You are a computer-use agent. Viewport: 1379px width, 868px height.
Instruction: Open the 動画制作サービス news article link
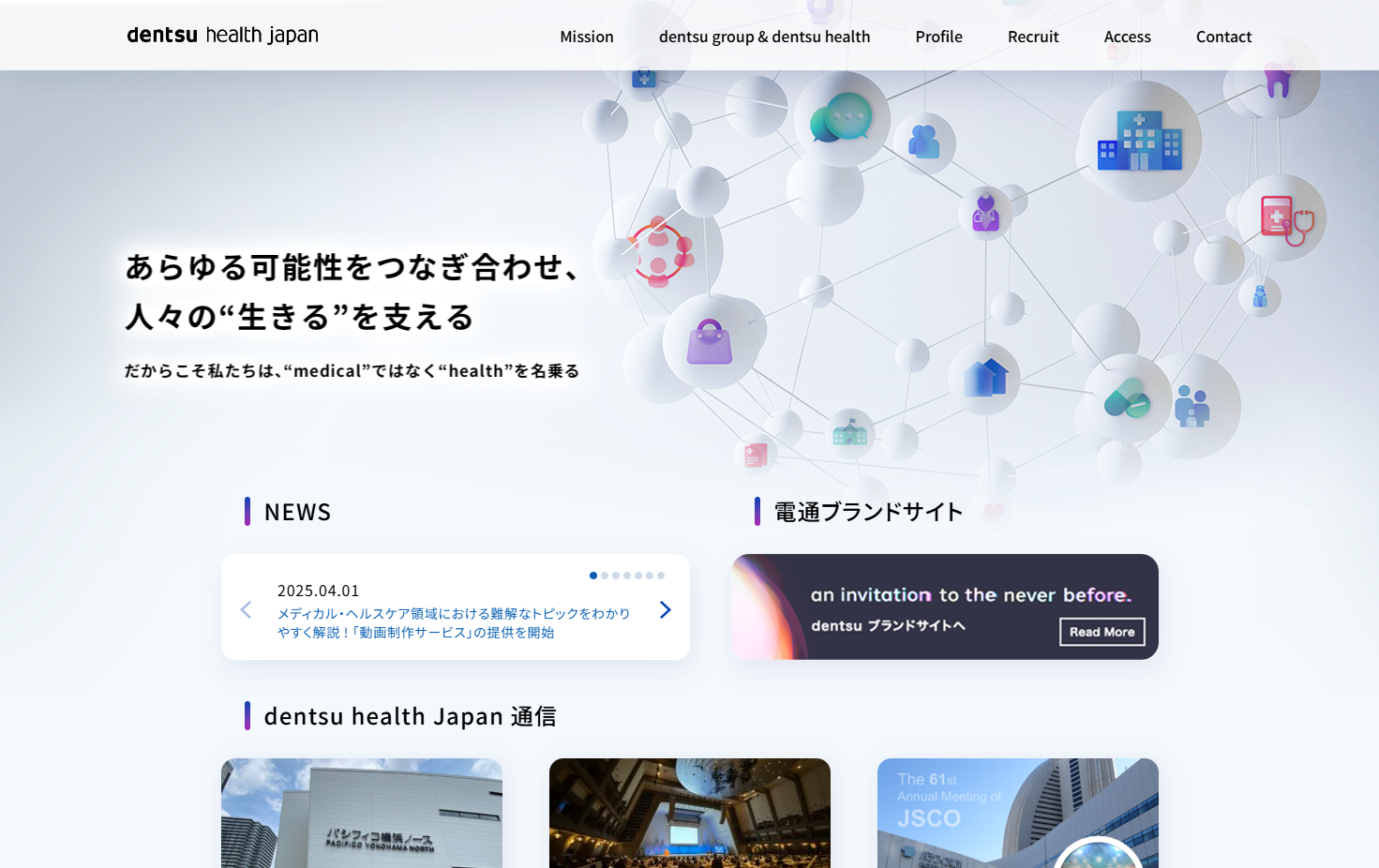tap(454, 622)
